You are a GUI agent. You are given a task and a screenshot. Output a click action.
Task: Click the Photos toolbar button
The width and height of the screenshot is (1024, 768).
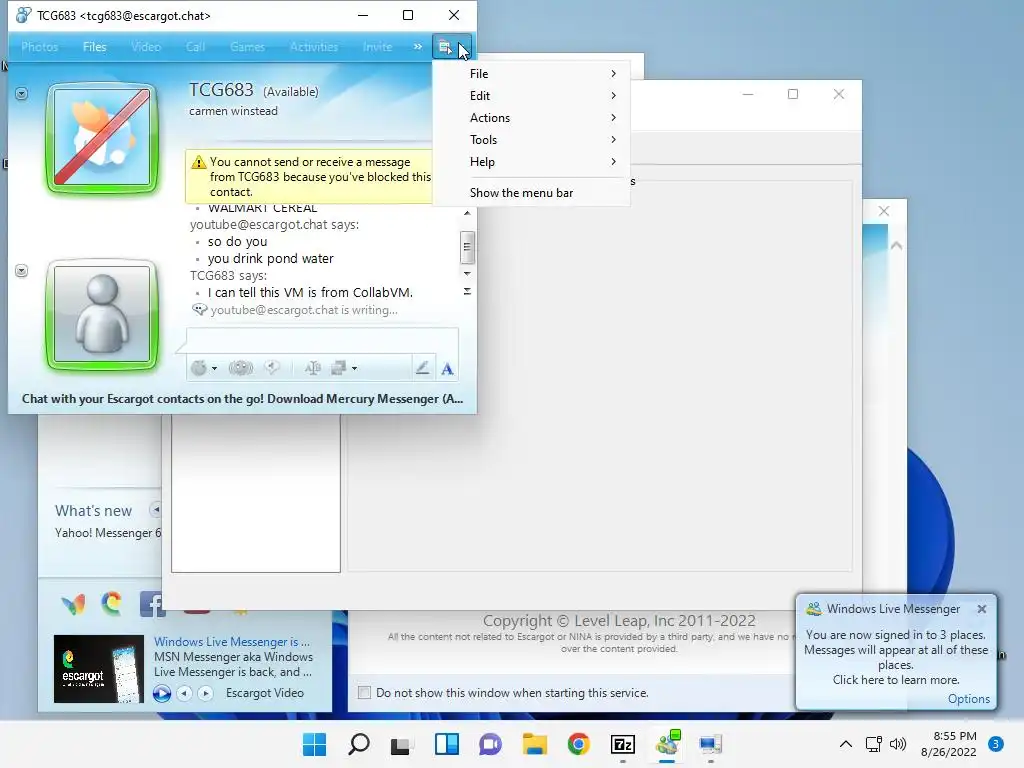[39, 47]
